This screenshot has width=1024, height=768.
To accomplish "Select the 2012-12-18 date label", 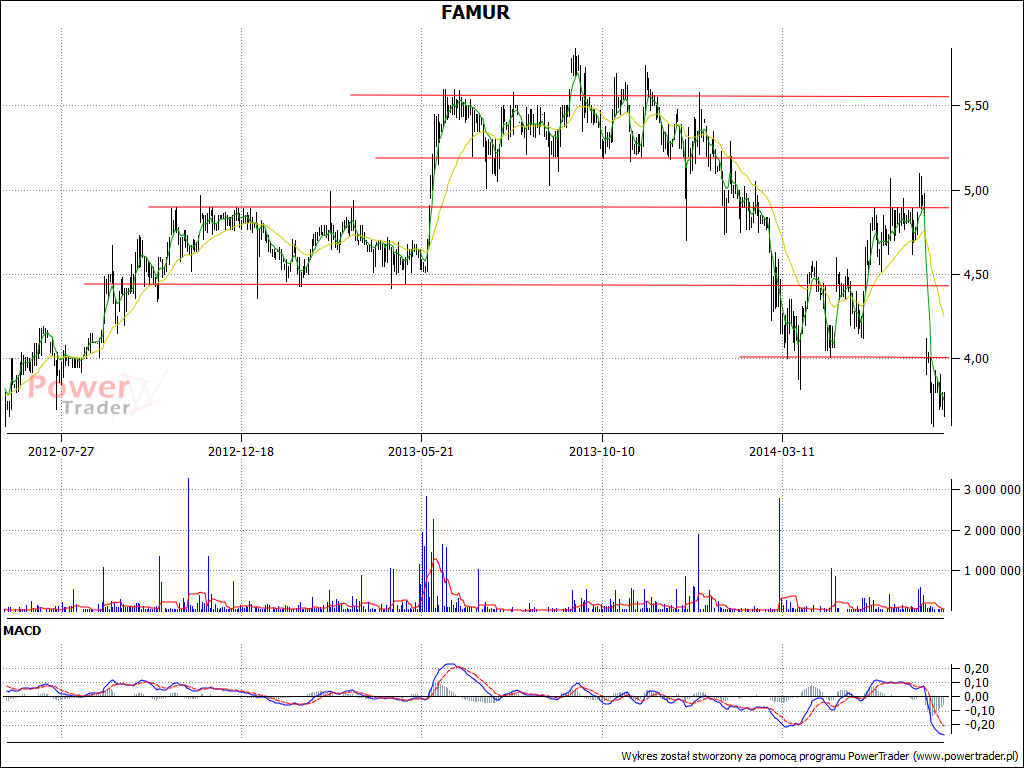I will 241,451.
